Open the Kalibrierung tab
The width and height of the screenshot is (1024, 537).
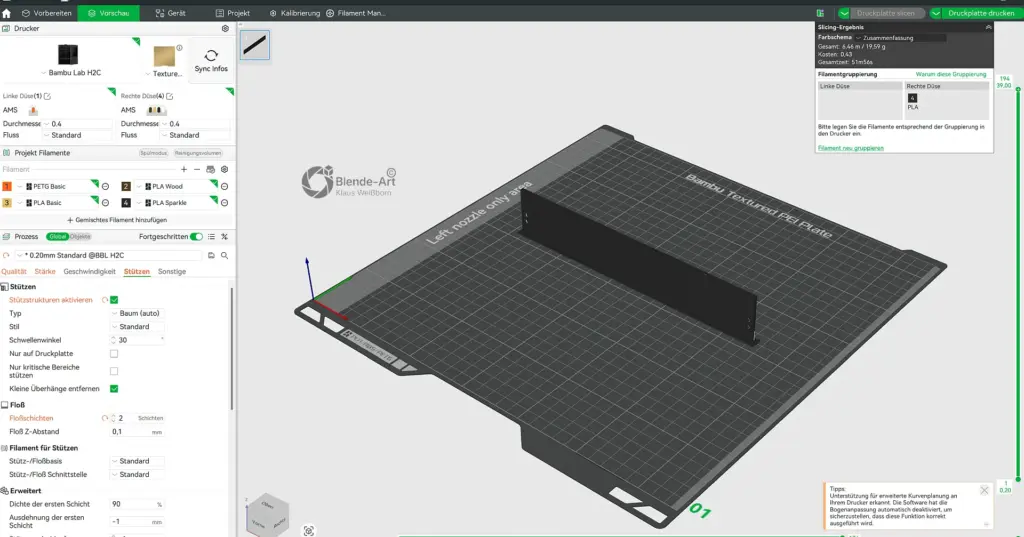[295, 13]
